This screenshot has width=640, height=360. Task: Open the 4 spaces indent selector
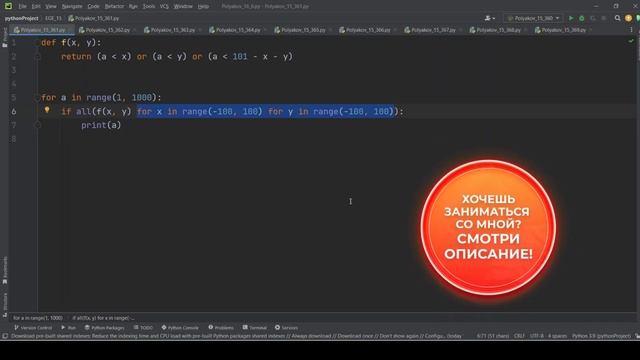(557, 336)
